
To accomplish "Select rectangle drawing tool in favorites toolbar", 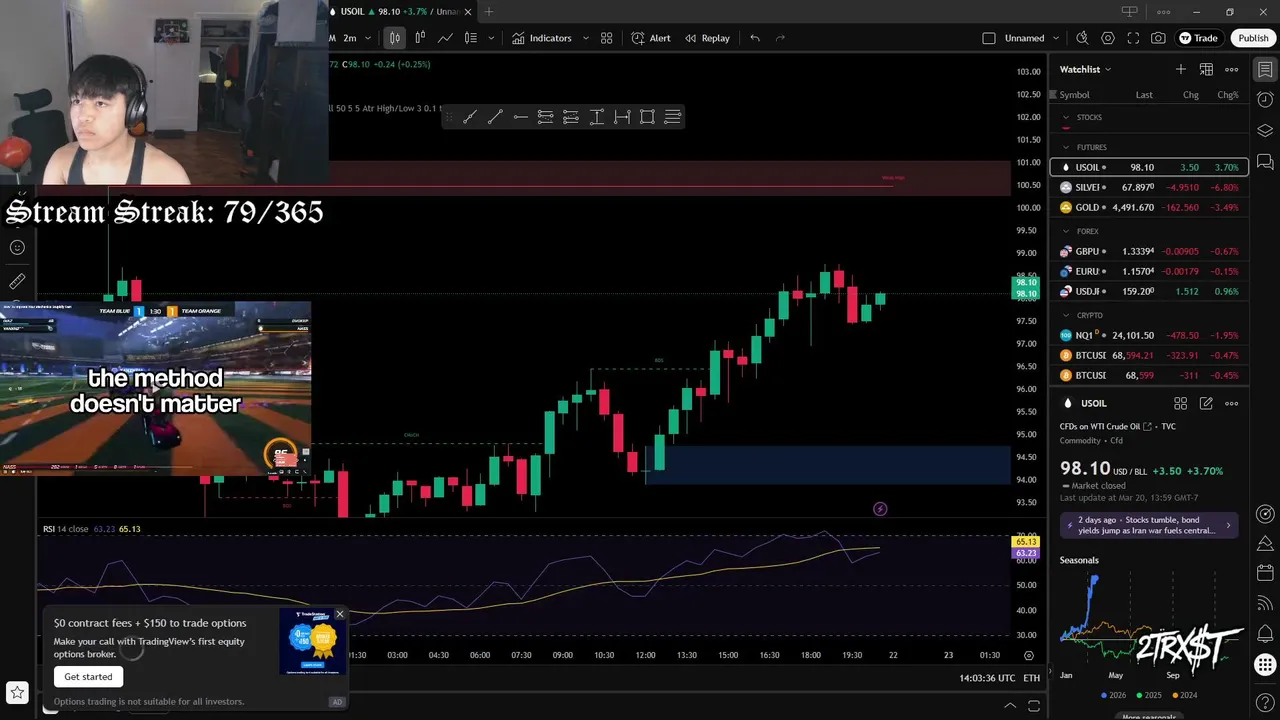I will pyautogui.click(x=647, y=117).
